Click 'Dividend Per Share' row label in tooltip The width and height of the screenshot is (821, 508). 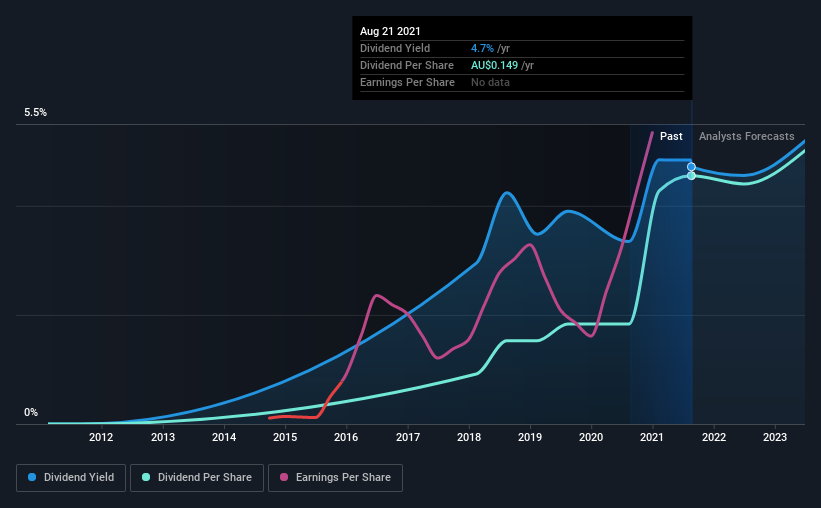coord(407,65)
